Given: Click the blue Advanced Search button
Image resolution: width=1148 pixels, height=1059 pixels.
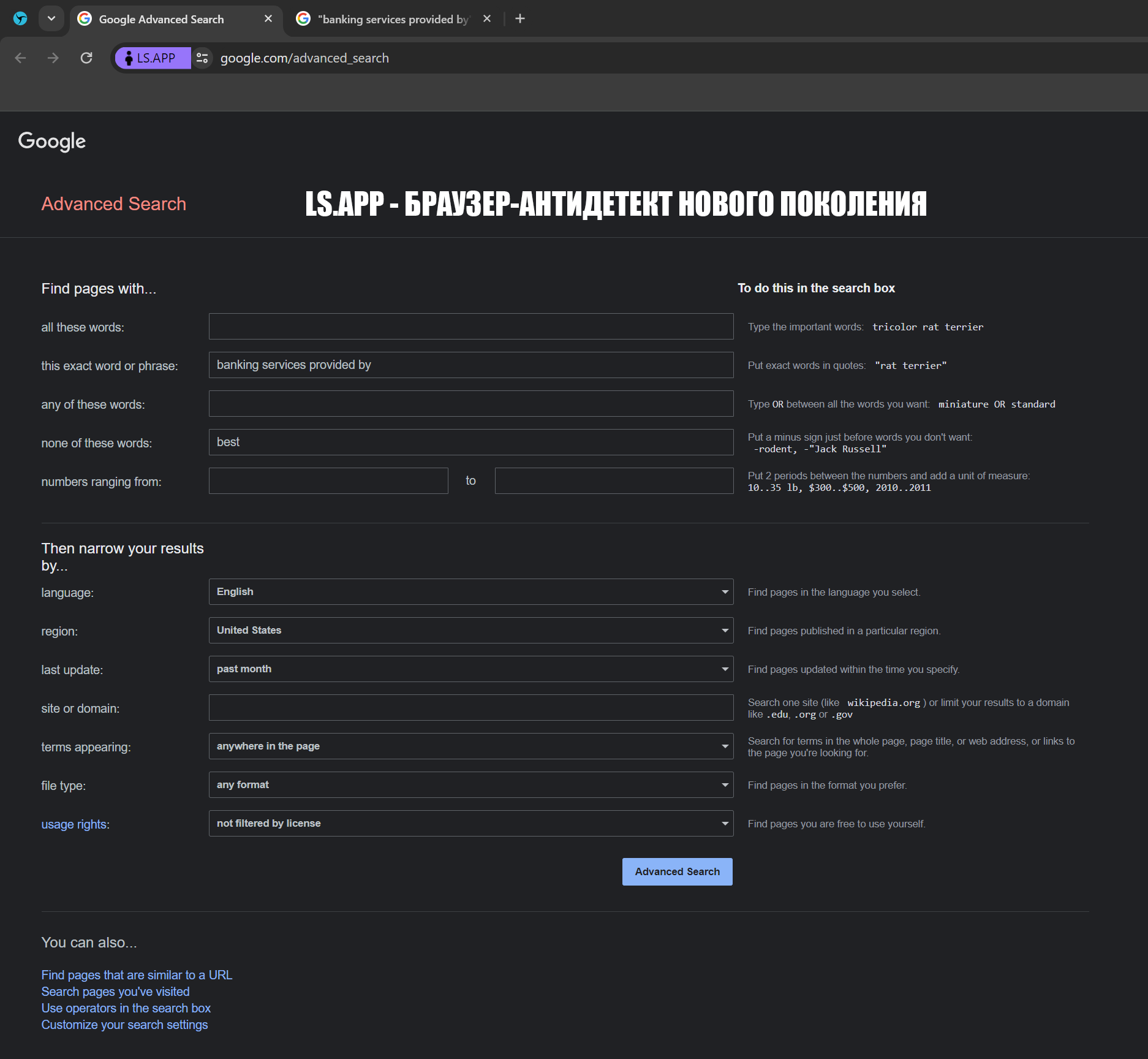Looking at the screenshot, I should pyautogui.click(x=678, y=871).
